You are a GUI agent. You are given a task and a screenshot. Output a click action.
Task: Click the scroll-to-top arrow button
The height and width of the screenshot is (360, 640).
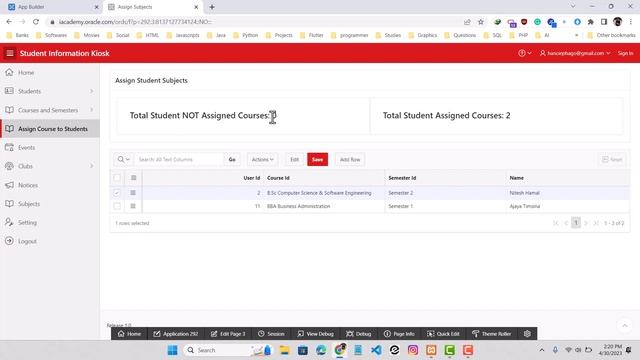click(624, 325)
